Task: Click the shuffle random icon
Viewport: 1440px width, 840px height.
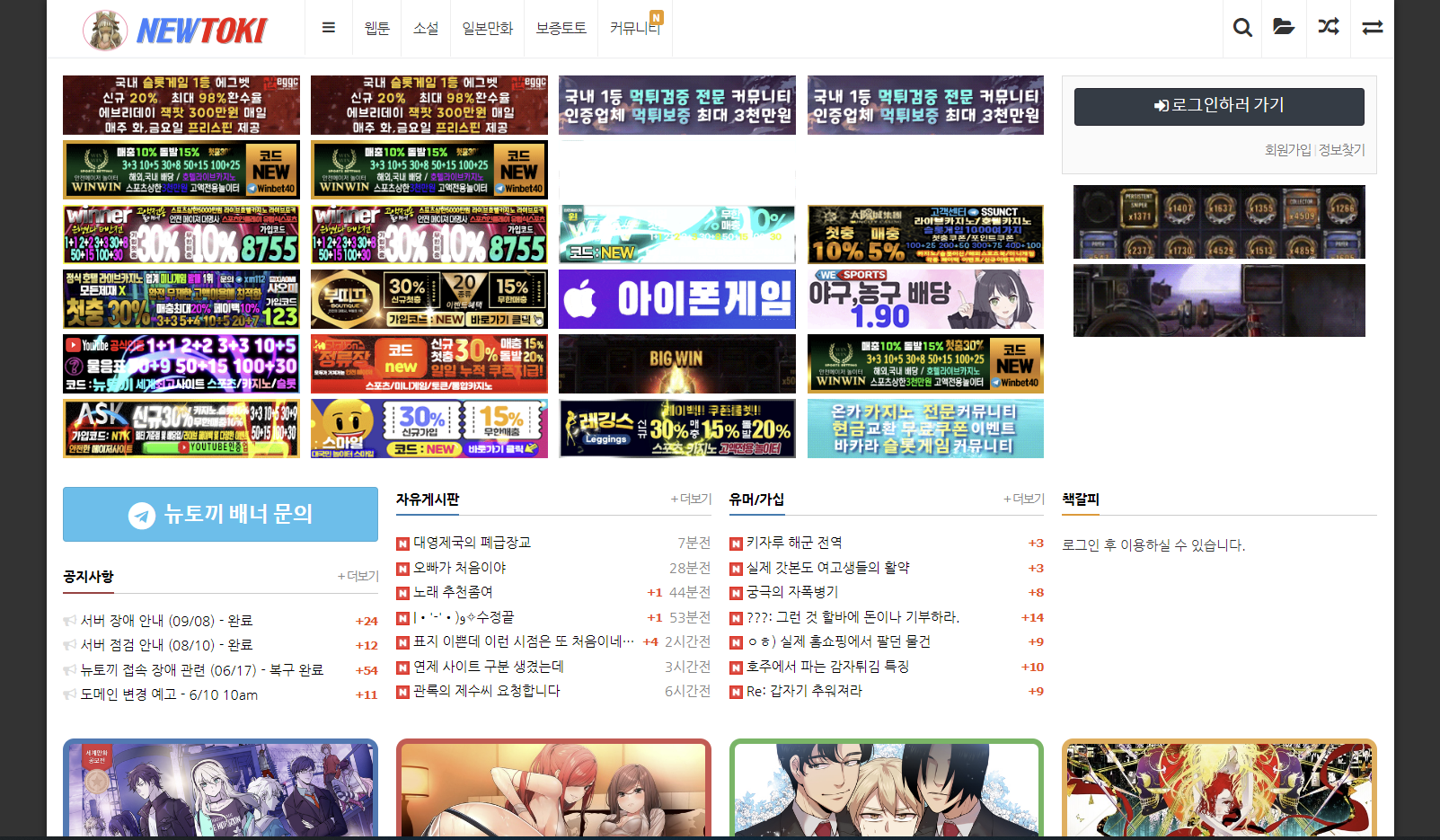Action: pyautogui.click(x=1329, y=27)
